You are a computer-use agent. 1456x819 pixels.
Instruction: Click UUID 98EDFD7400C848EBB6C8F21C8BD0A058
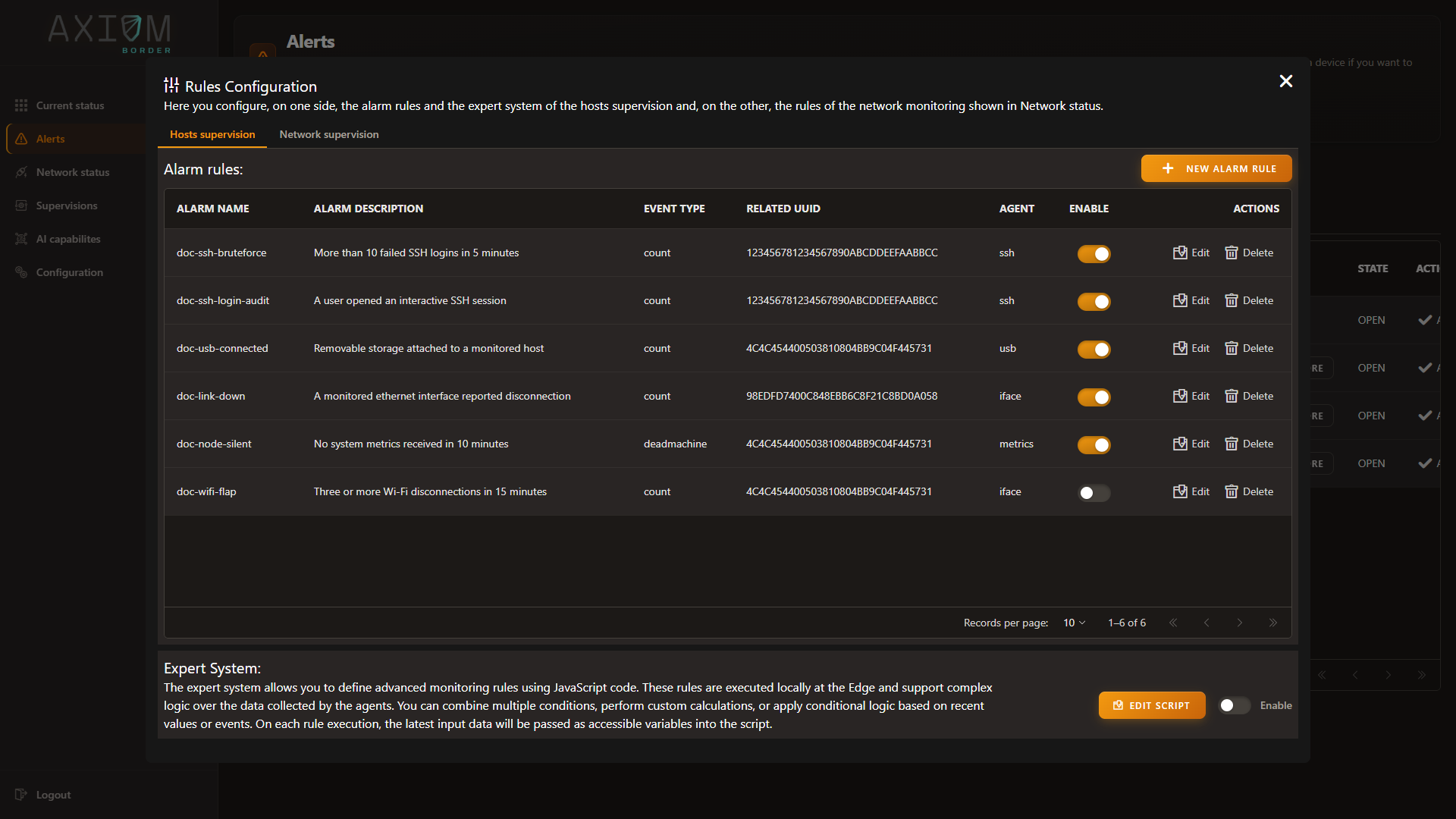click(x=842, y=396)
